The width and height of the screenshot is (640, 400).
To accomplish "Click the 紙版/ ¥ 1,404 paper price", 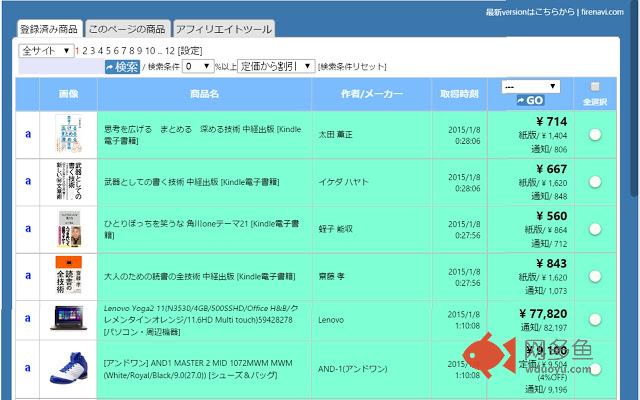I will [543, 136].
